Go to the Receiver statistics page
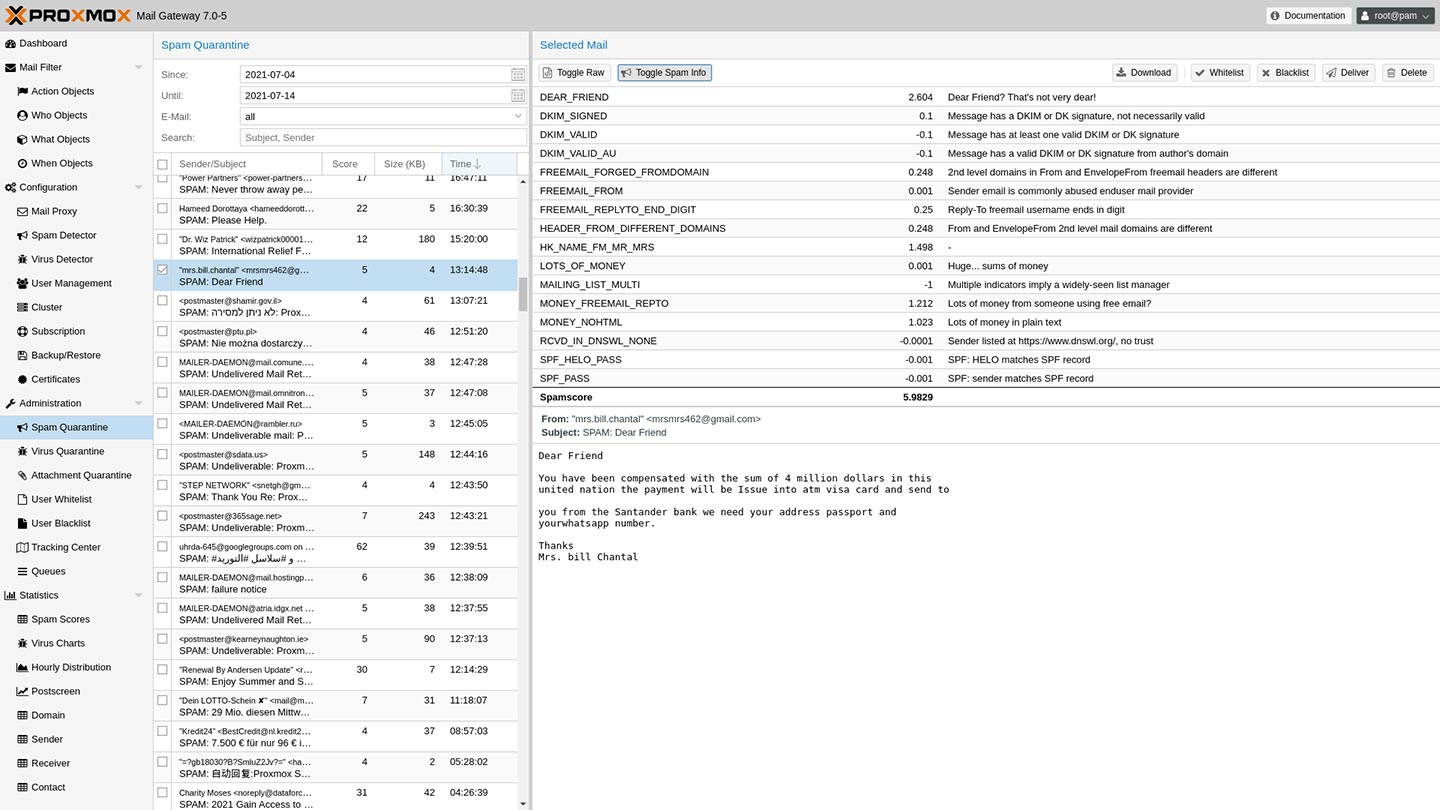1440x810 pixels. [x=76, y=763]
